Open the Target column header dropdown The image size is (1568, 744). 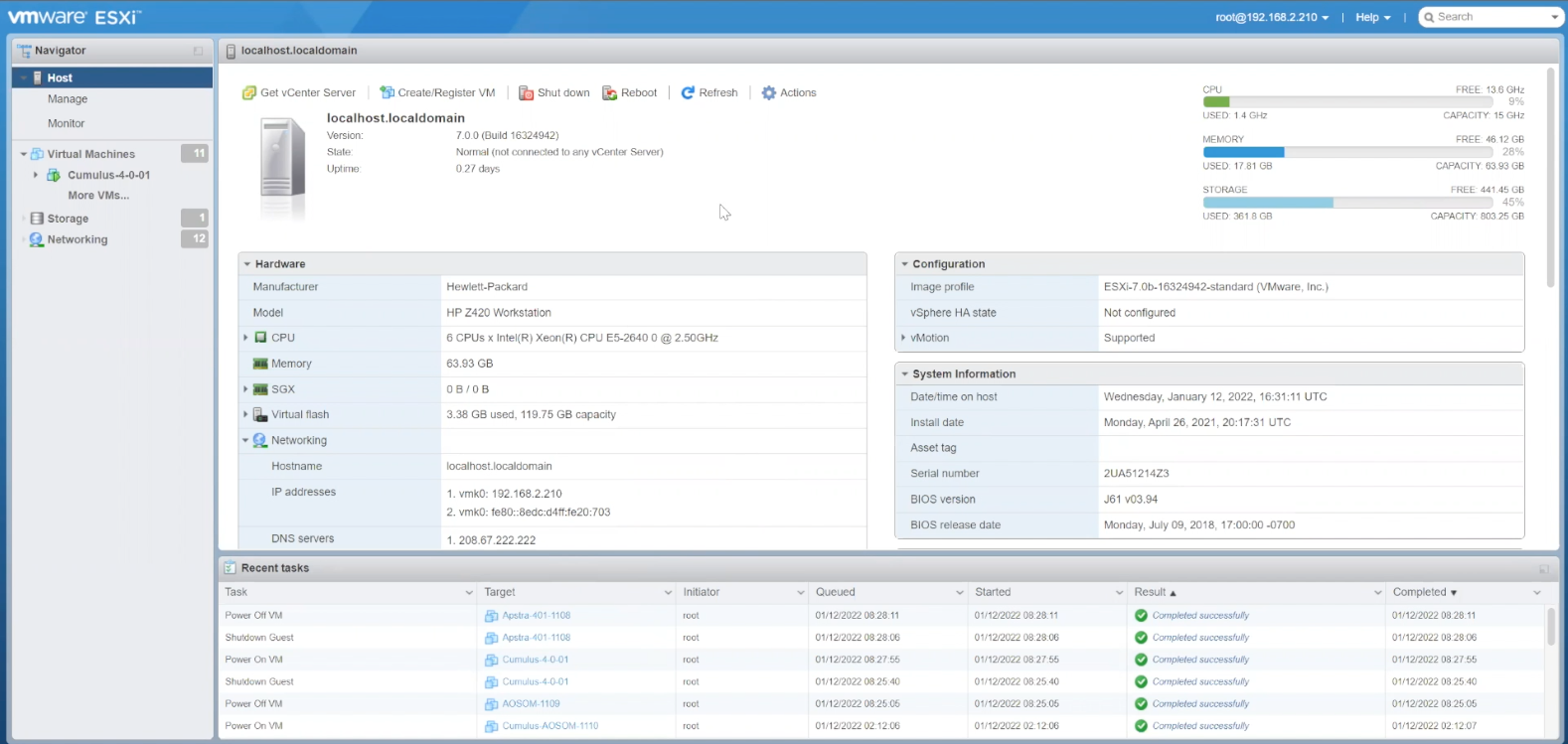(668, 593)
